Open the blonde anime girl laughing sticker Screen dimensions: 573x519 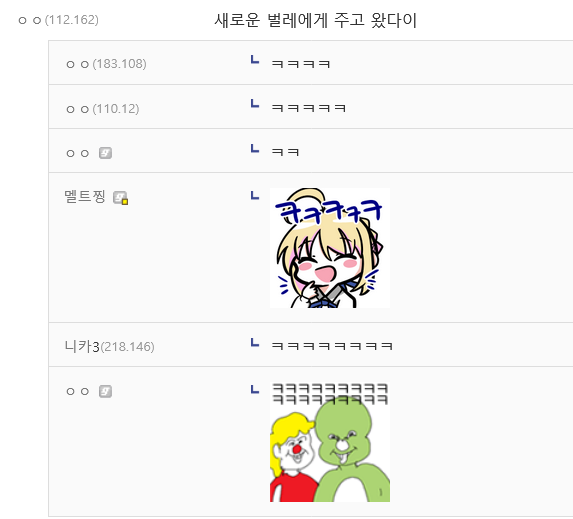point(330,248)
